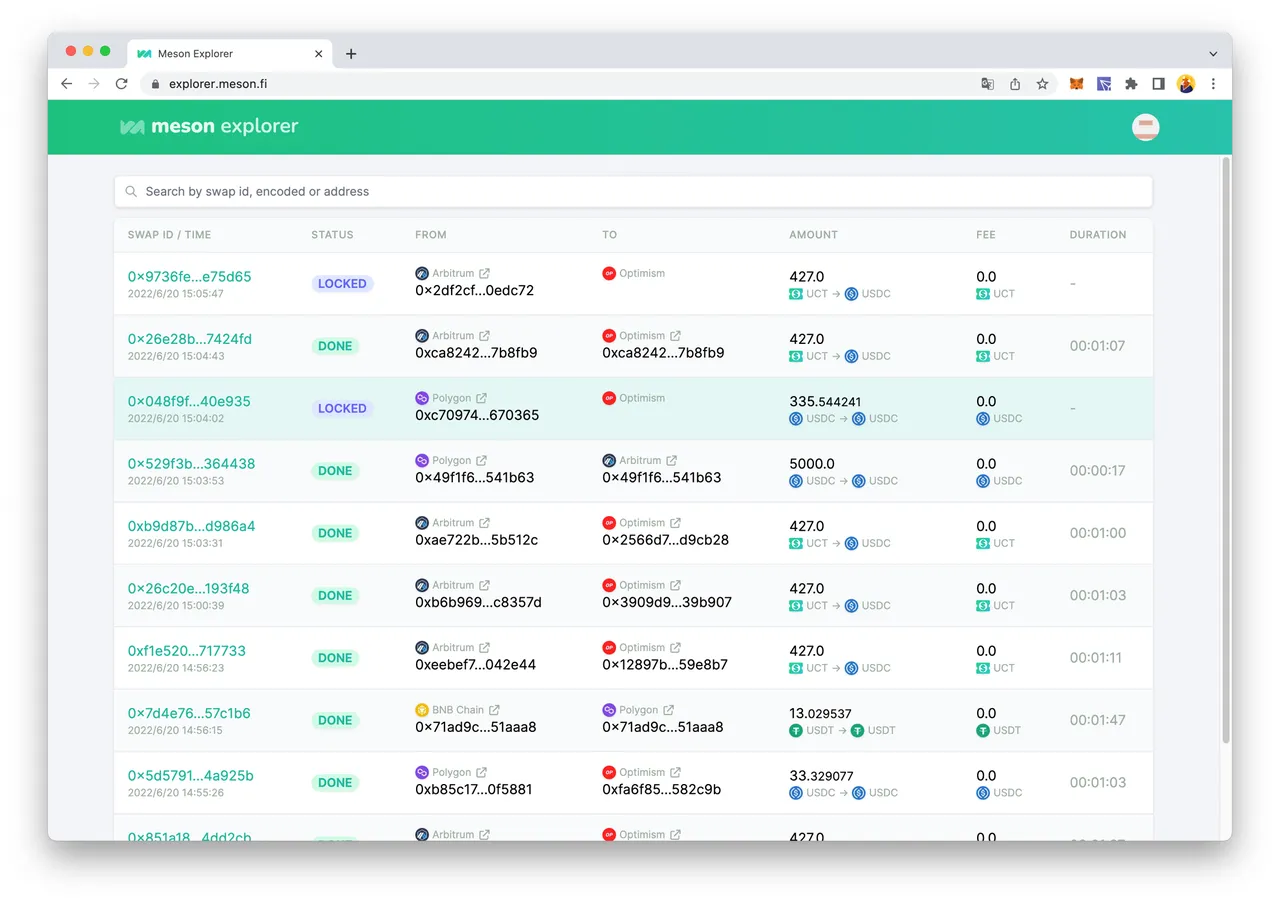
Task: Click from address 0x2df2cf...0edc72
Action: tap(474, 291)
